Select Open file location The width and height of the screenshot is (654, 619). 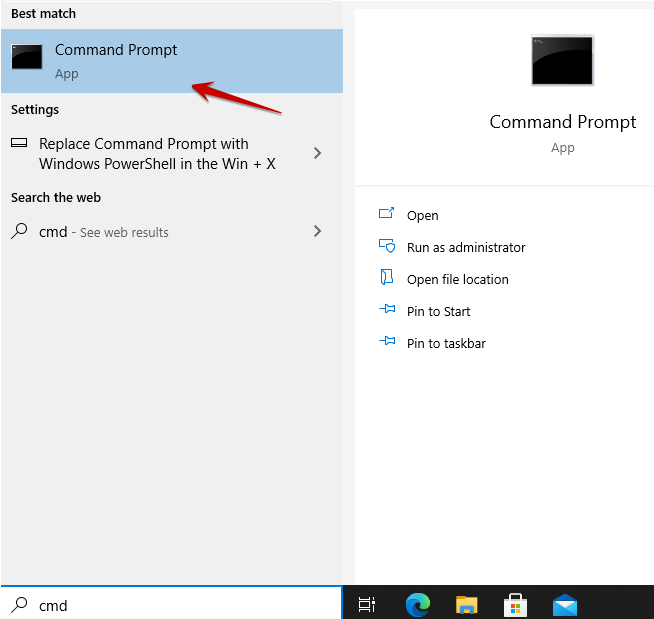pos(457,279)
